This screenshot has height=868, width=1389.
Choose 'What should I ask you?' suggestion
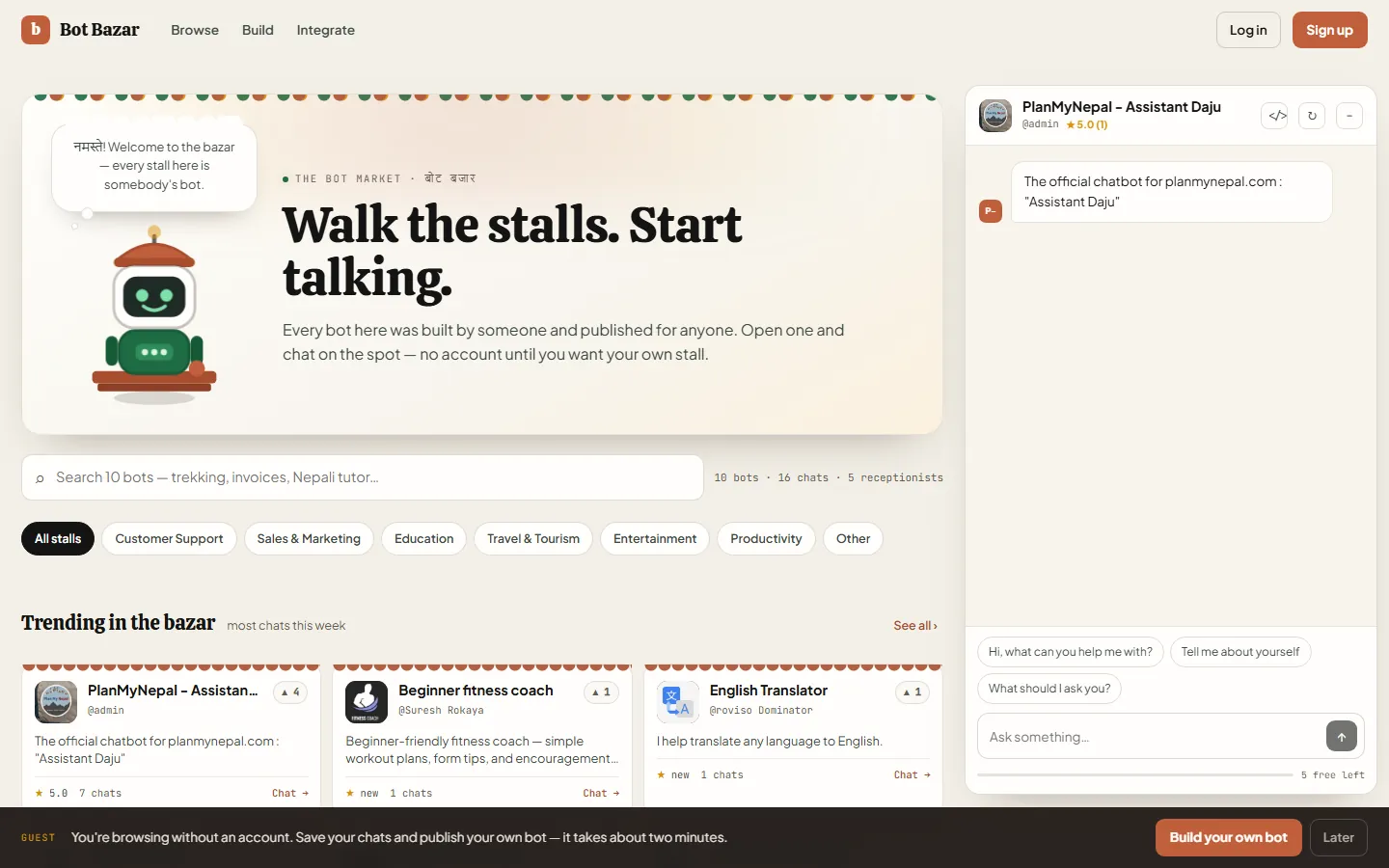[1049, 689]
